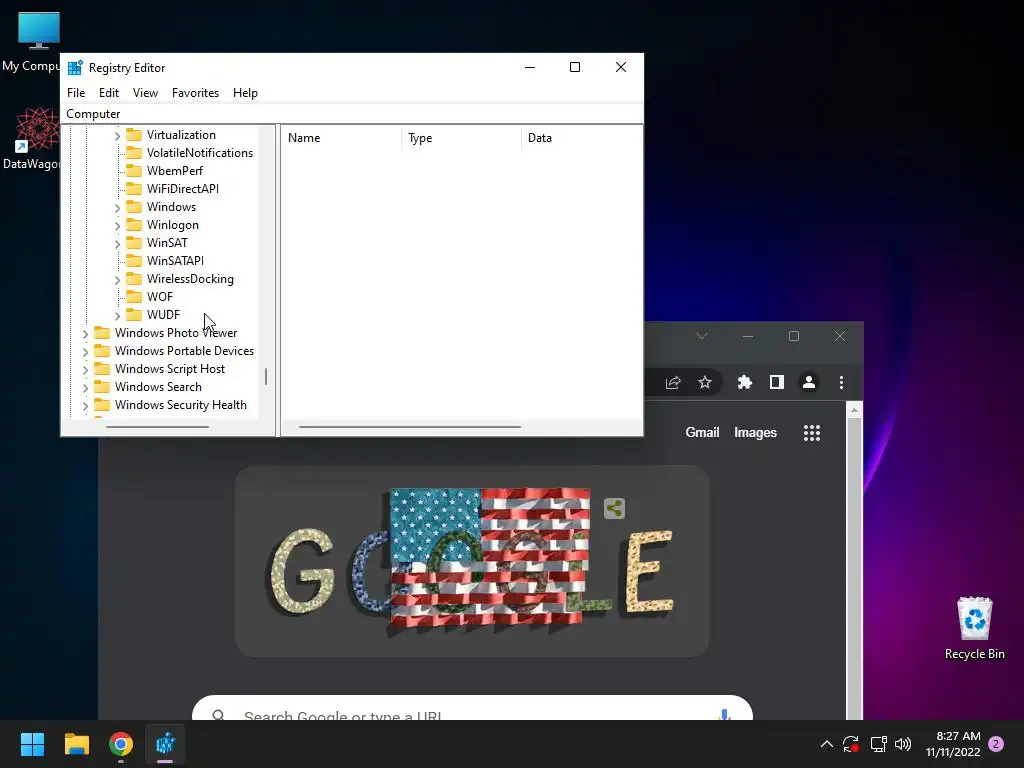Select the Windows Script Host tree item
The width and height of the screenshot is (1024, 768).
pos(170,369)
